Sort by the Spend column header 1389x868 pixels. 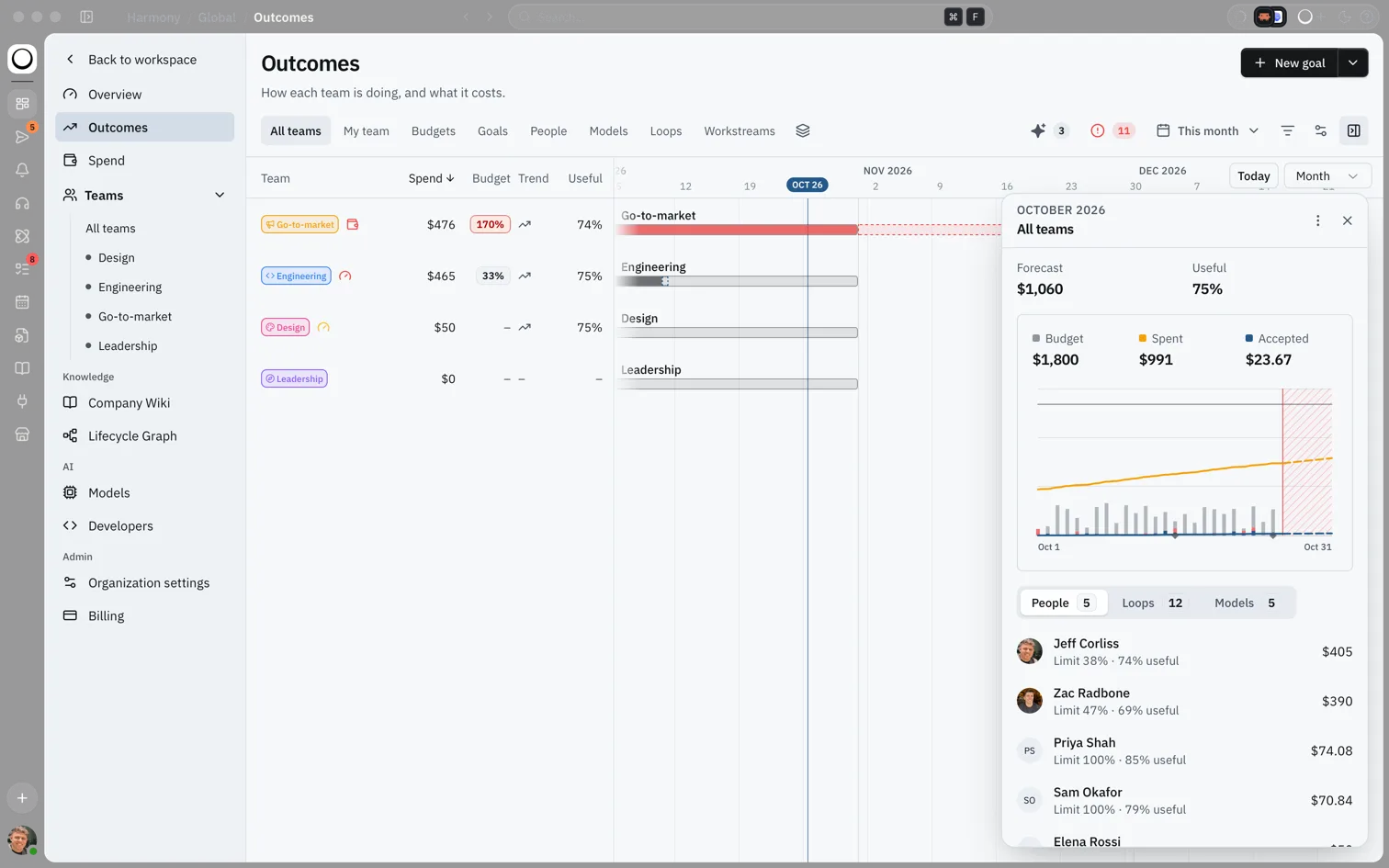[x=431, y=178]
